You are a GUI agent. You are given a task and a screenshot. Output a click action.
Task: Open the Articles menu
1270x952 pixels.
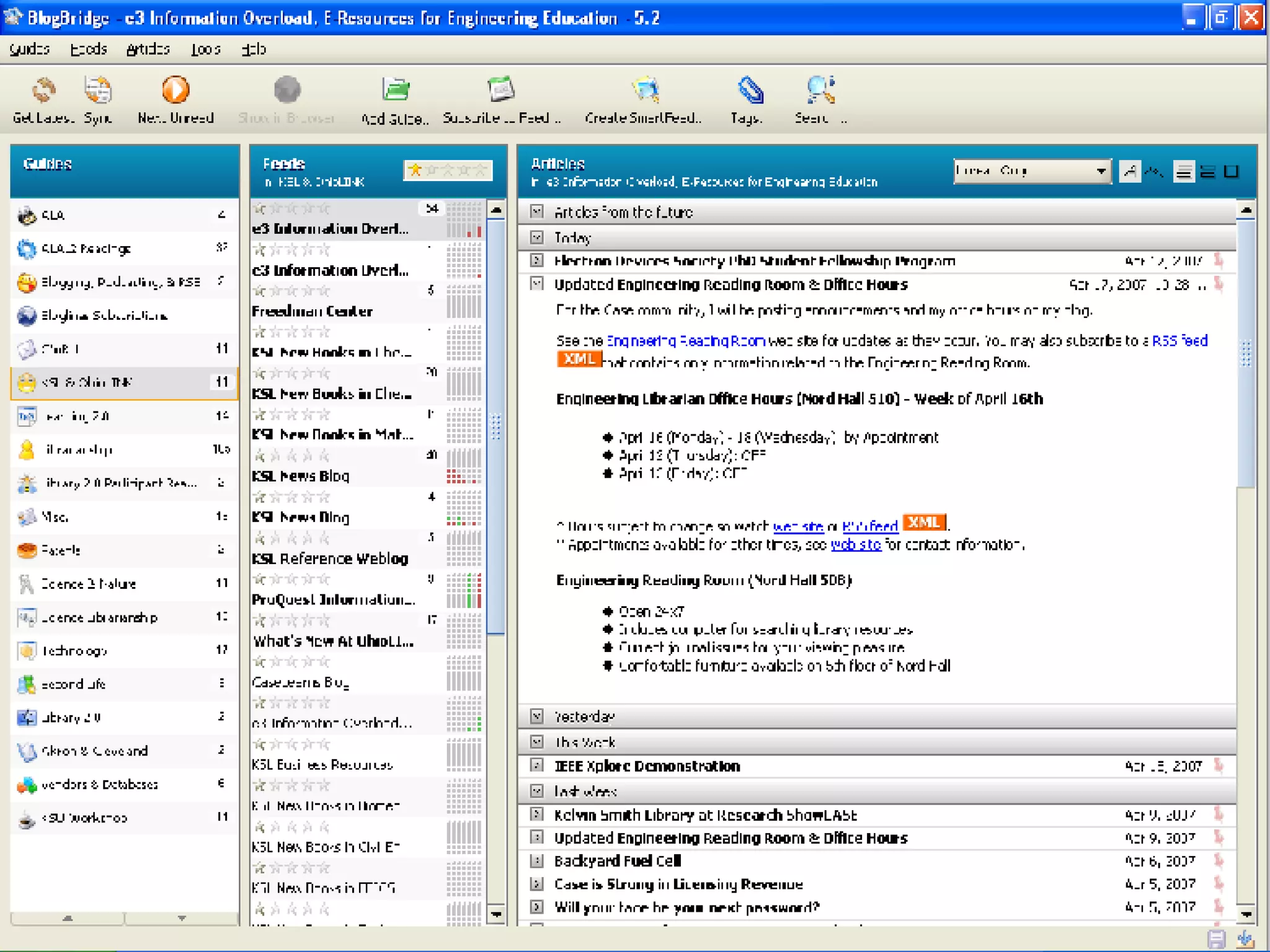148,49
